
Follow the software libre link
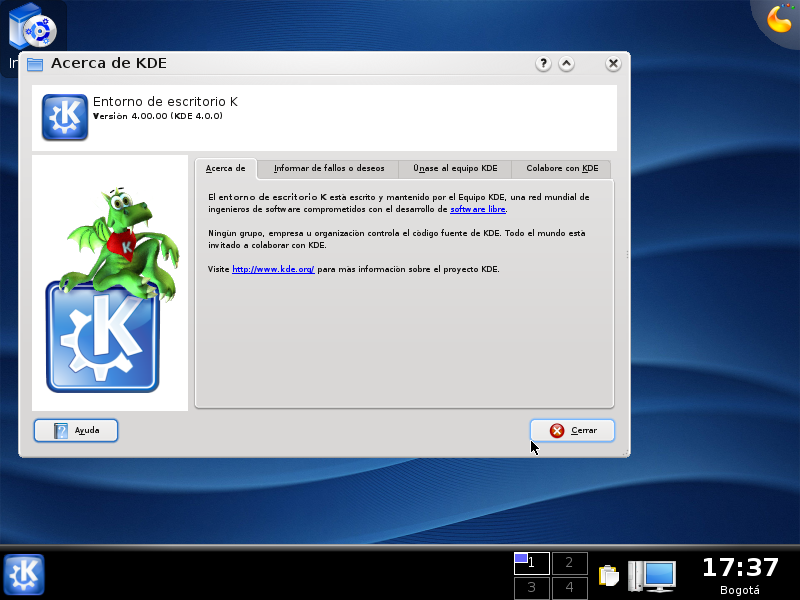click(478, 209)
